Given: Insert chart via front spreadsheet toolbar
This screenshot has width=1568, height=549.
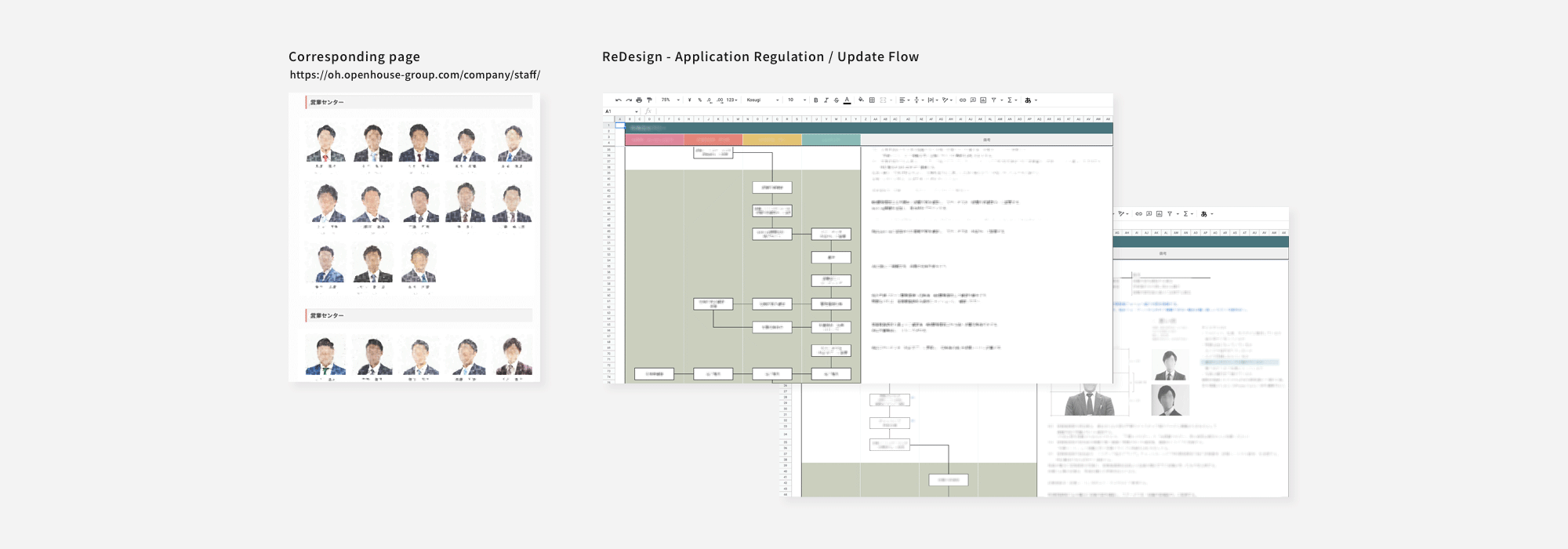Looking at the screenshot, I should coord(983,100).
